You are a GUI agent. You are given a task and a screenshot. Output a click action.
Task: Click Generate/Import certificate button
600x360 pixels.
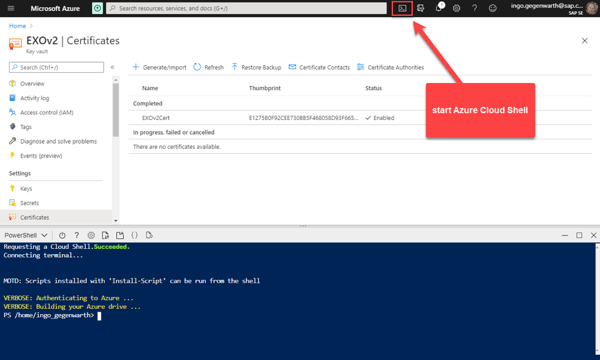[x=160, y=67]
